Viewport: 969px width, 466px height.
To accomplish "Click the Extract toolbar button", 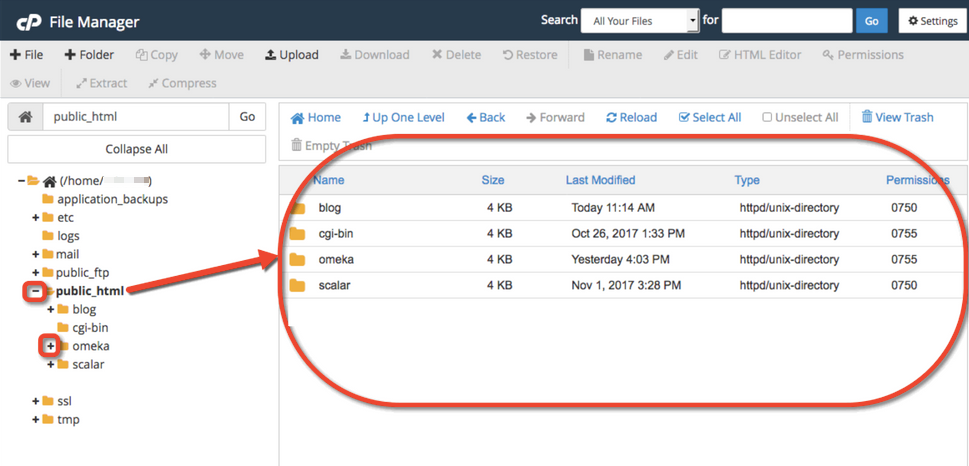I will pyautogui.click(x=101, y=83).
